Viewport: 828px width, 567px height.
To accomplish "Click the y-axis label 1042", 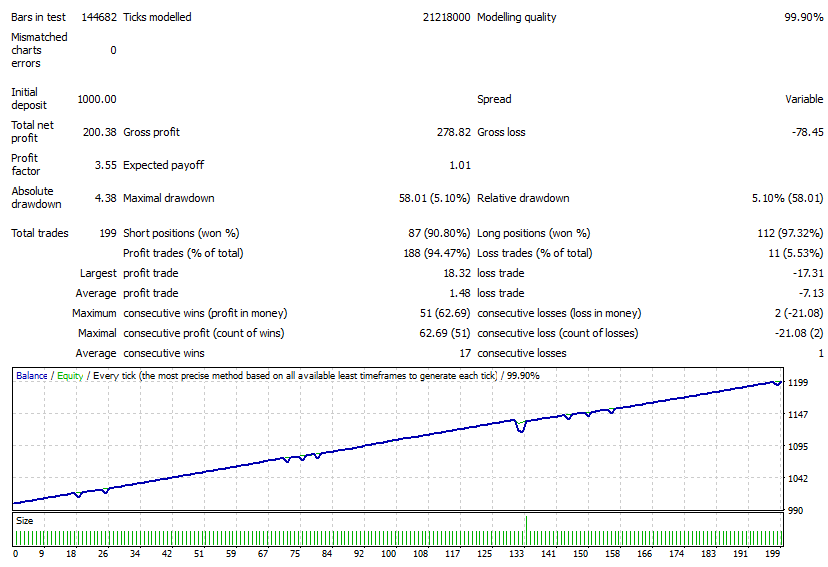I will (x=798, y=478).
